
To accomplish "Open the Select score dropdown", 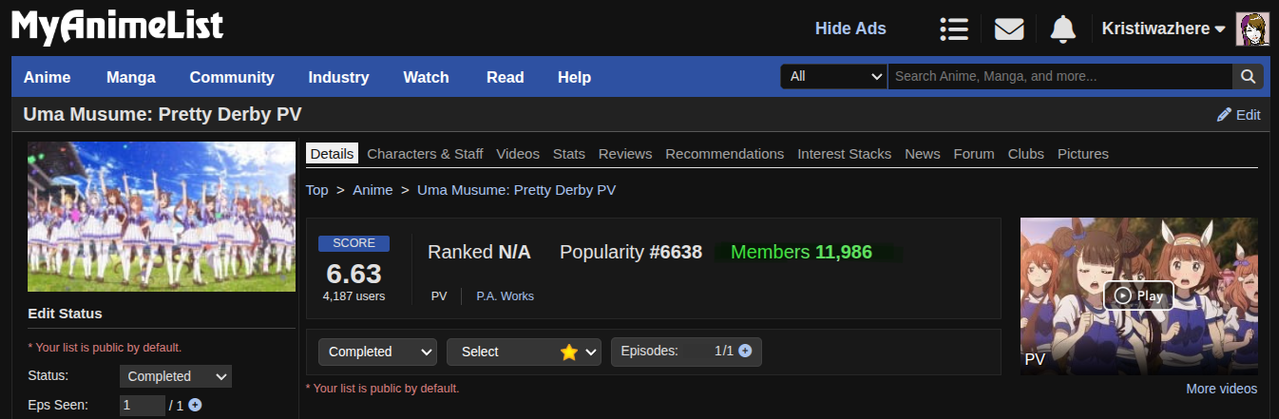I will (524, 352).
